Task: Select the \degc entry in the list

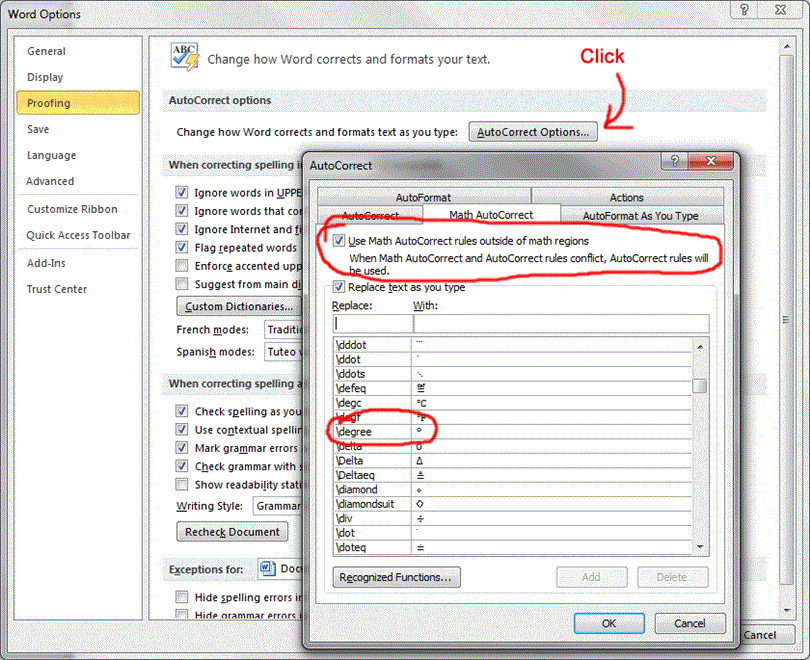Action: [x=512, y=402]
